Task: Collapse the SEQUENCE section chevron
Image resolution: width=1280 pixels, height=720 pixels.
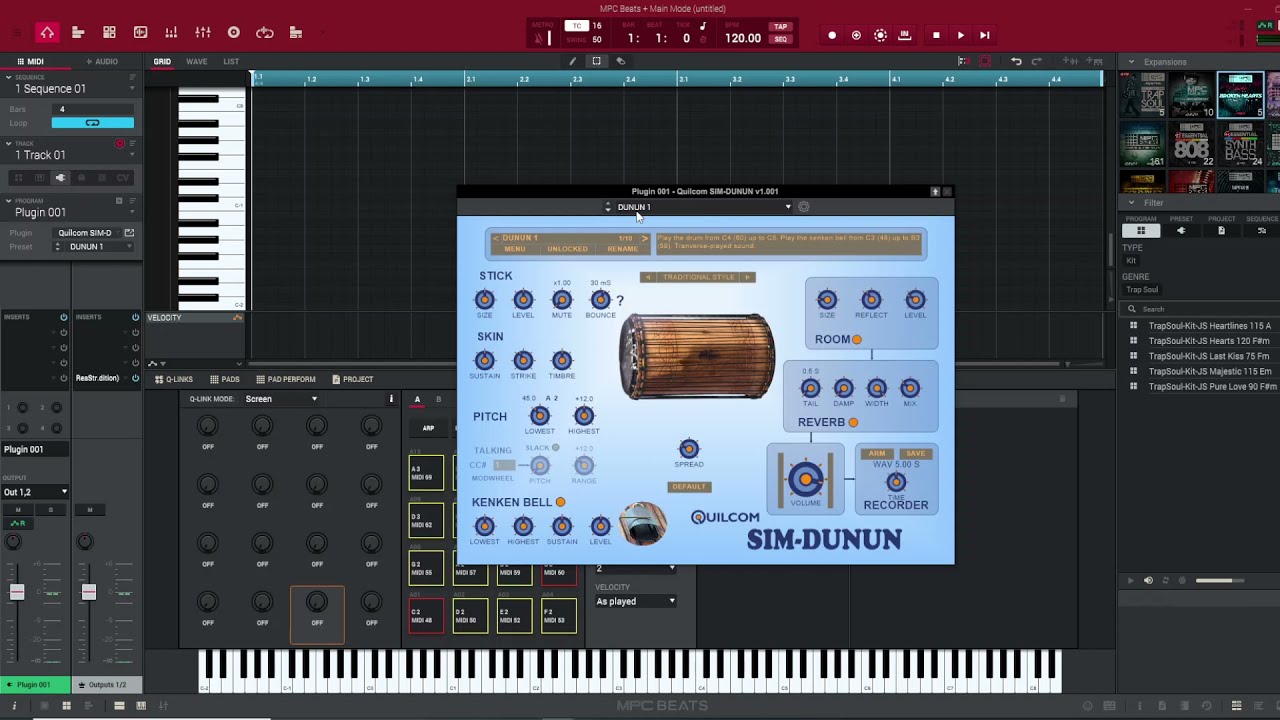Action: click(x=9, y=77)
